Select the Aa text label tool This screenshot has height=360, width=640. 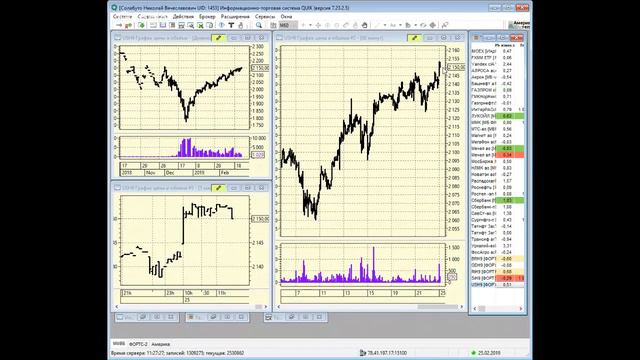393,25
